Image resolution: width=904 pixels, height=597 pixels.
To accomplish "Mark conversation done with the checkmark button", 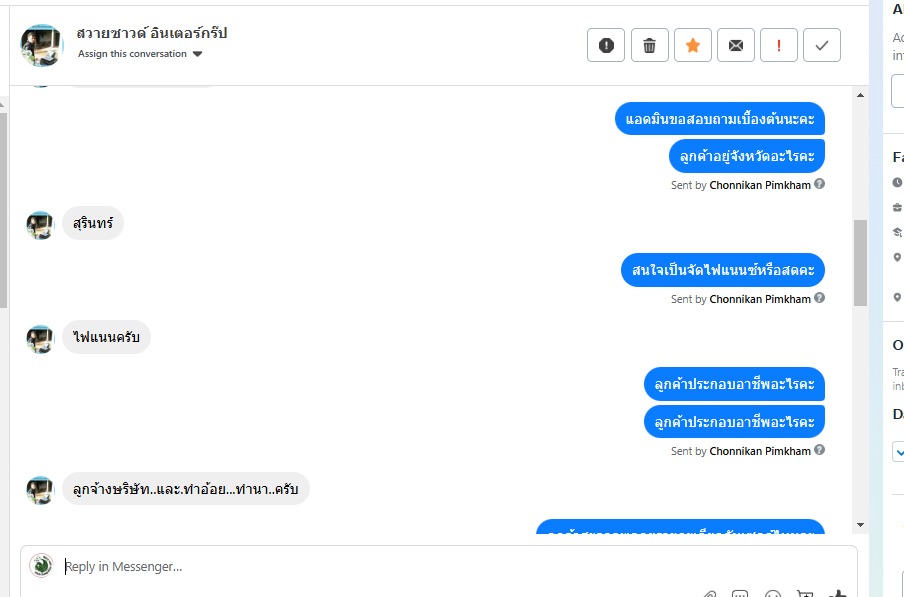I will (x=822, y=45).
